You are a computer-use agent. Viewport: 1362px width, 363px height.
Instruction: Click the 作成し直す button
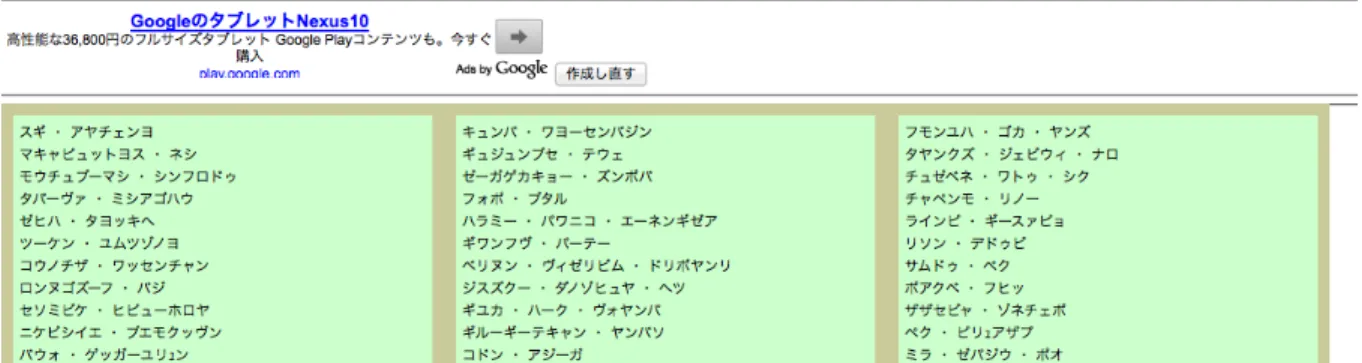coord(600,74)
